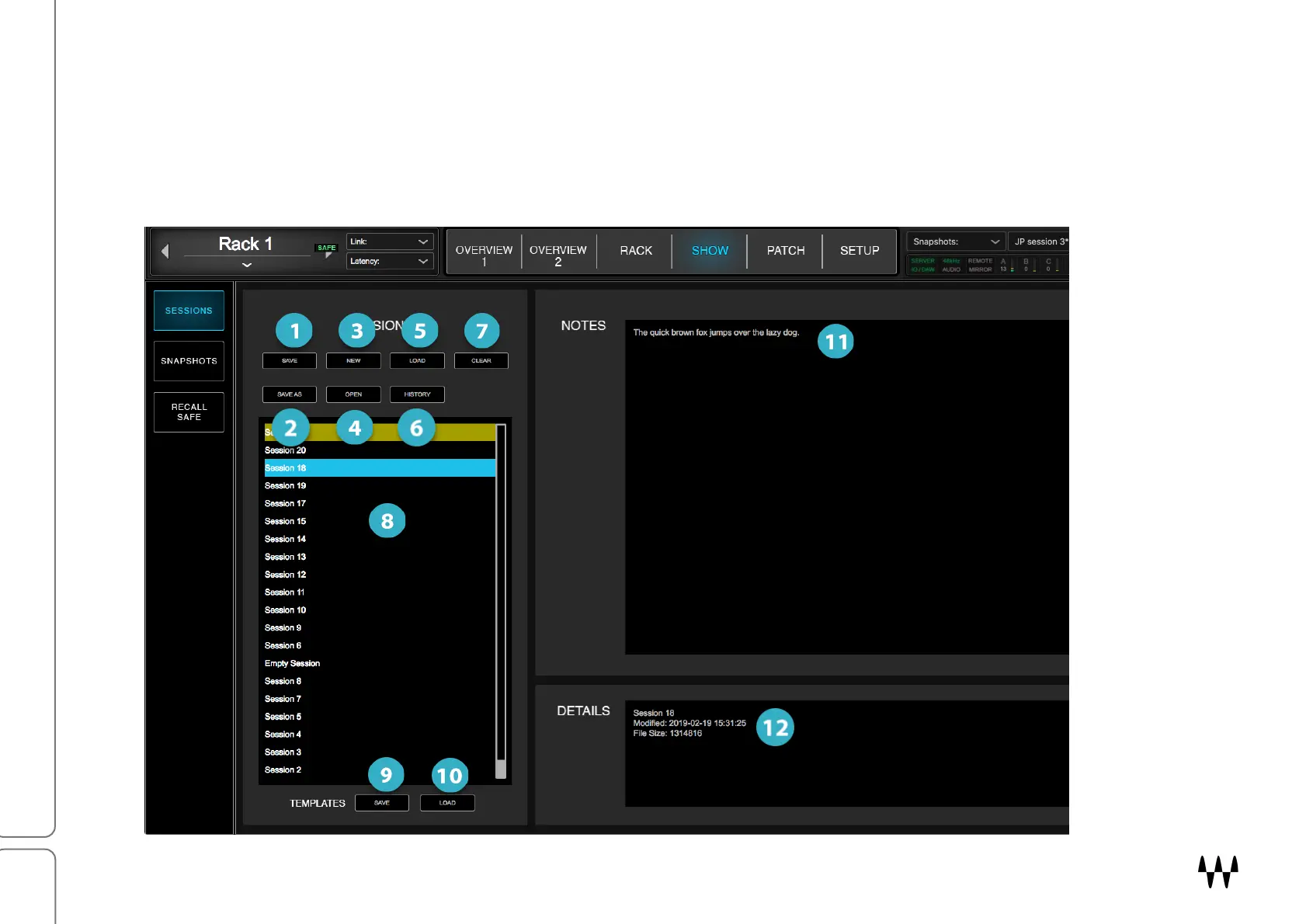Toggle the rack SAFE indicator
The image size is (1306, 924).
point(326,248)
